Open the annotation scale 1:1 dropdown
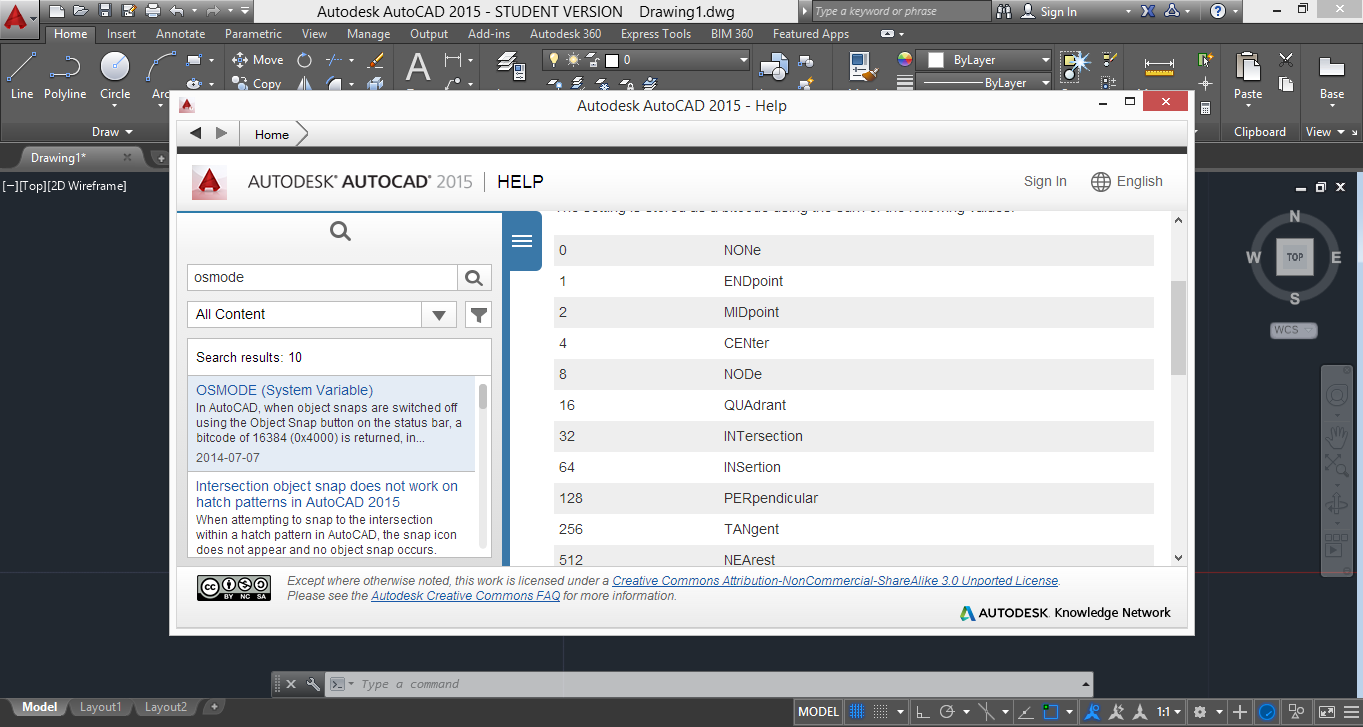Screen dimensions: 1363x727 pos(1170,712)
